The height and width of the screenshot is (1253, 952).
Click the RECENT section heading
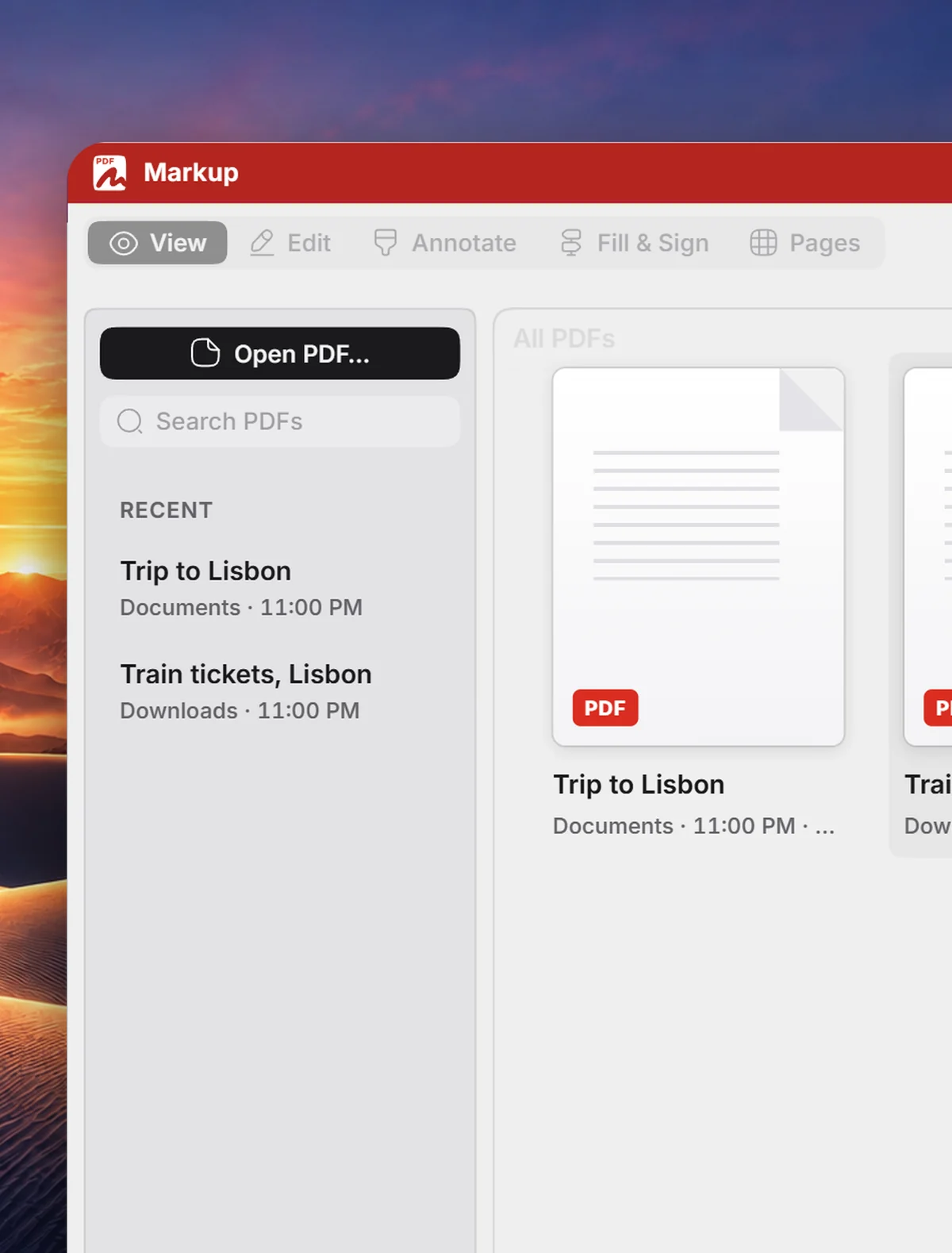click(x=166, y=510)
